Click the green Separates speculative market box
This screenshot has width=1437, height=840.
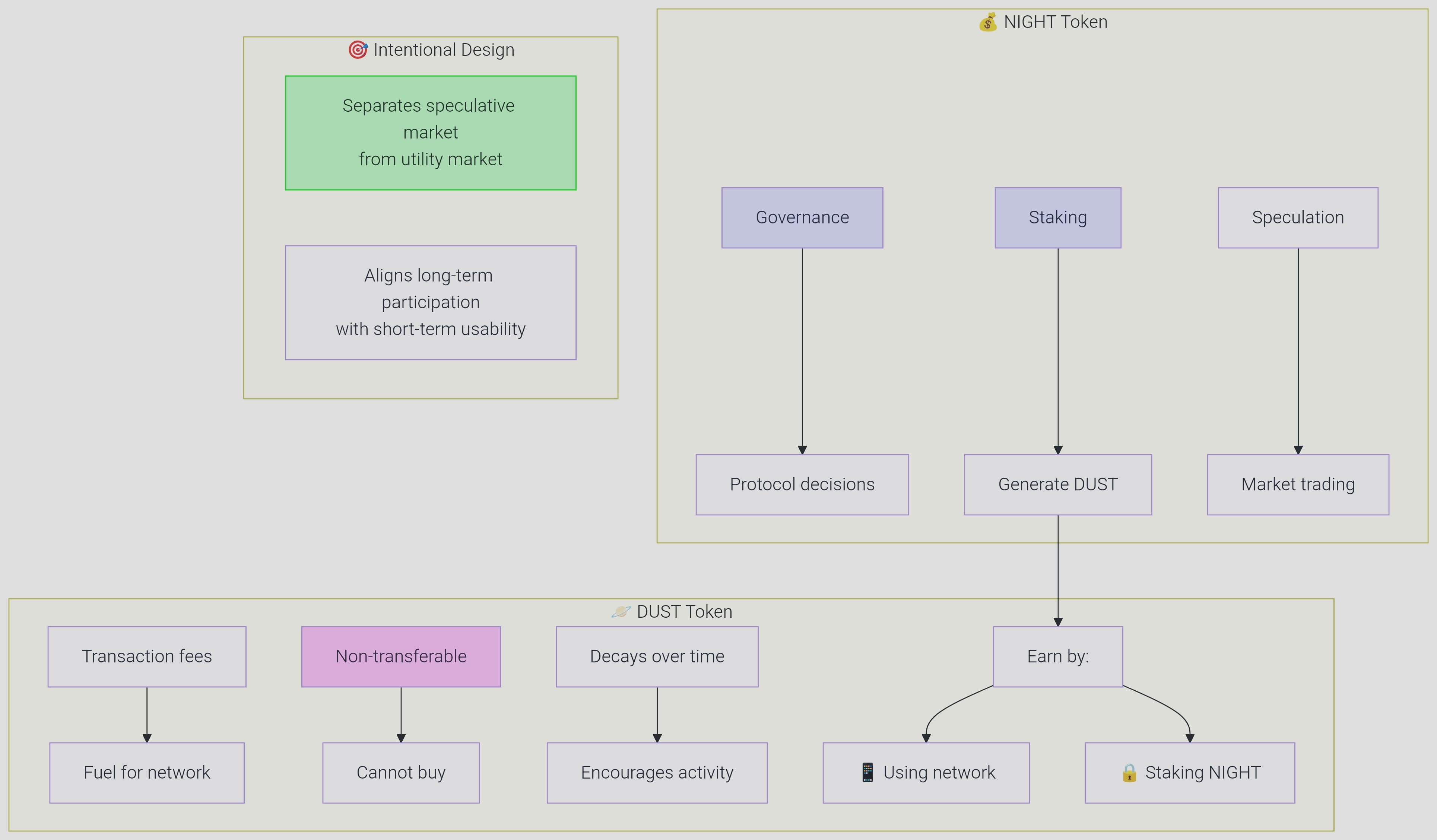[431, 133]
